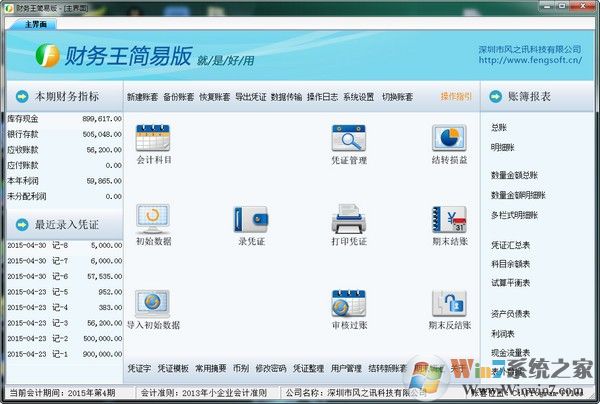
Task: Click 结转新账套 in bottom toolbar
Action: pos(387,368)
